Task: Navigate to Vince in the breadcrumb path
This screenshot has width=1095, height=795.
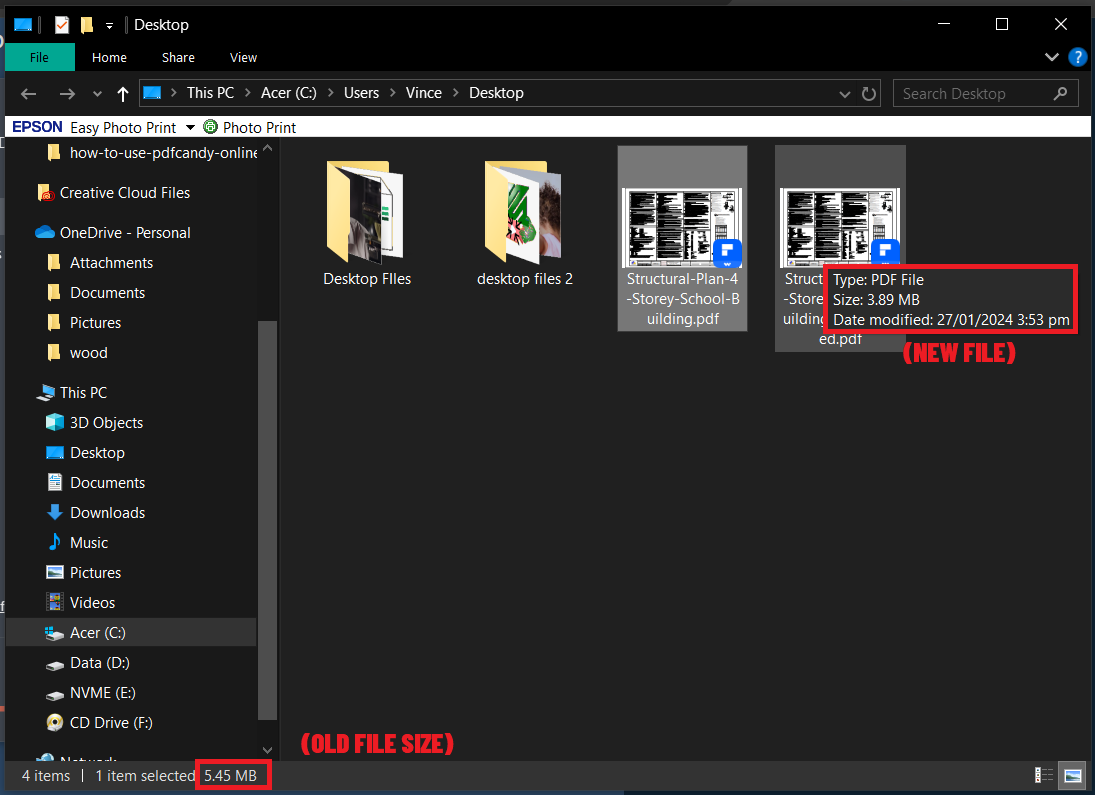Action: [x=423, y=92]
